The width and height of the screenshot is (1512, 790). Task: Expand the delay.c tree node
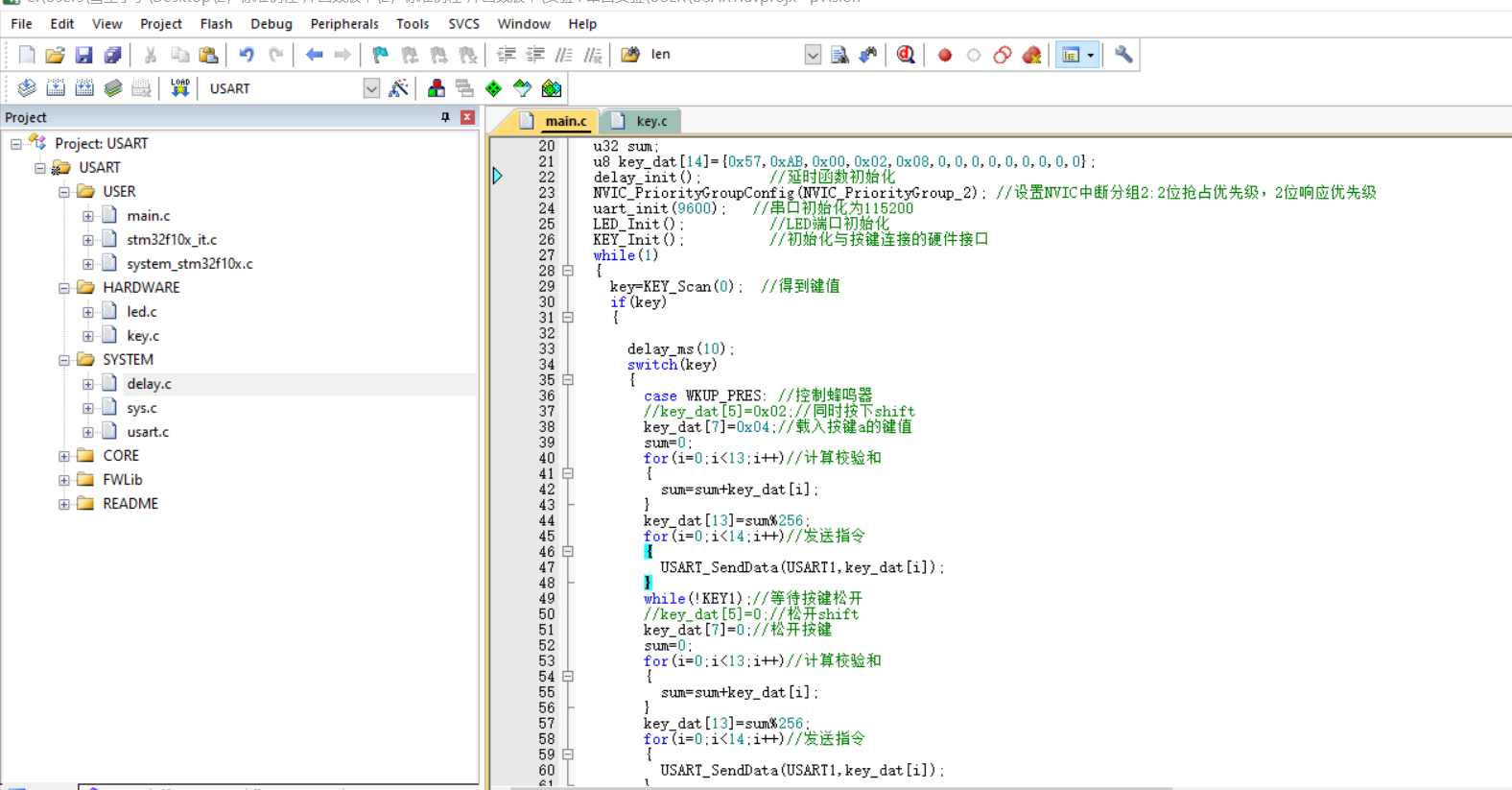click(x=88, y=384)
